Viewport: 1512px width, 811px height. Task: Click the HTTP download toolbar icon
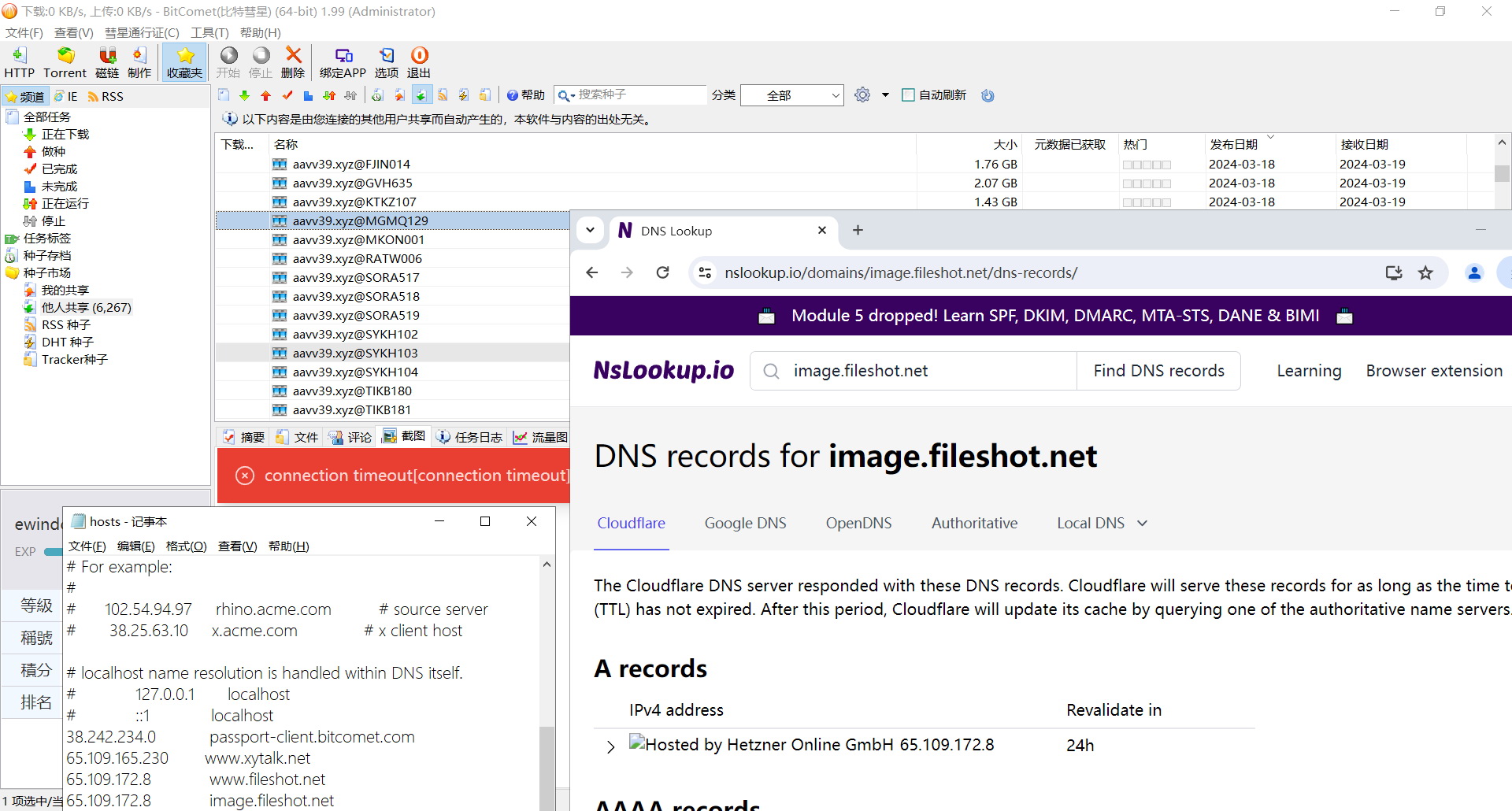(x=20, y=62)
